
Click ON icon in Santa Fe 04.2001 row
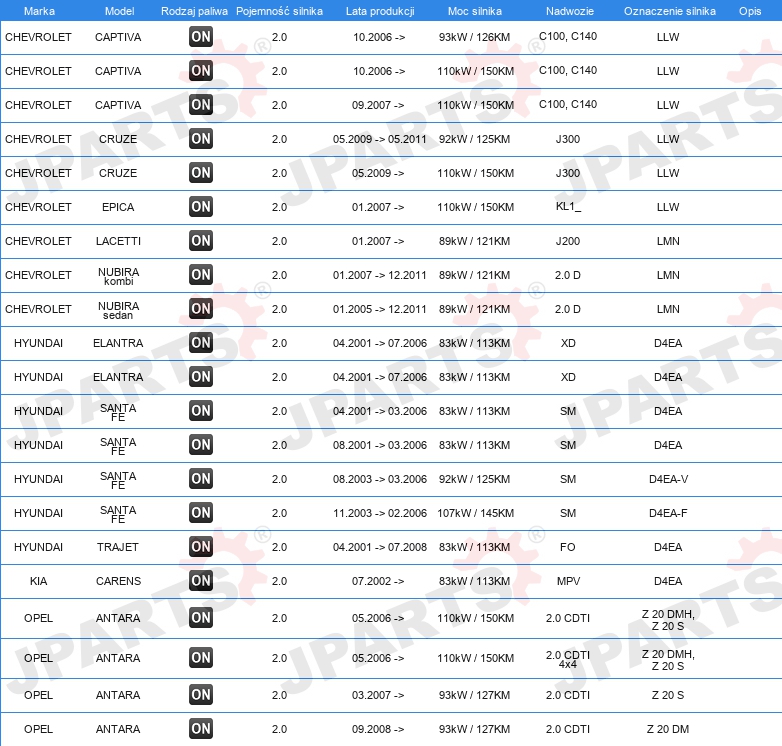pyautogui.click(x=201, y=410)
